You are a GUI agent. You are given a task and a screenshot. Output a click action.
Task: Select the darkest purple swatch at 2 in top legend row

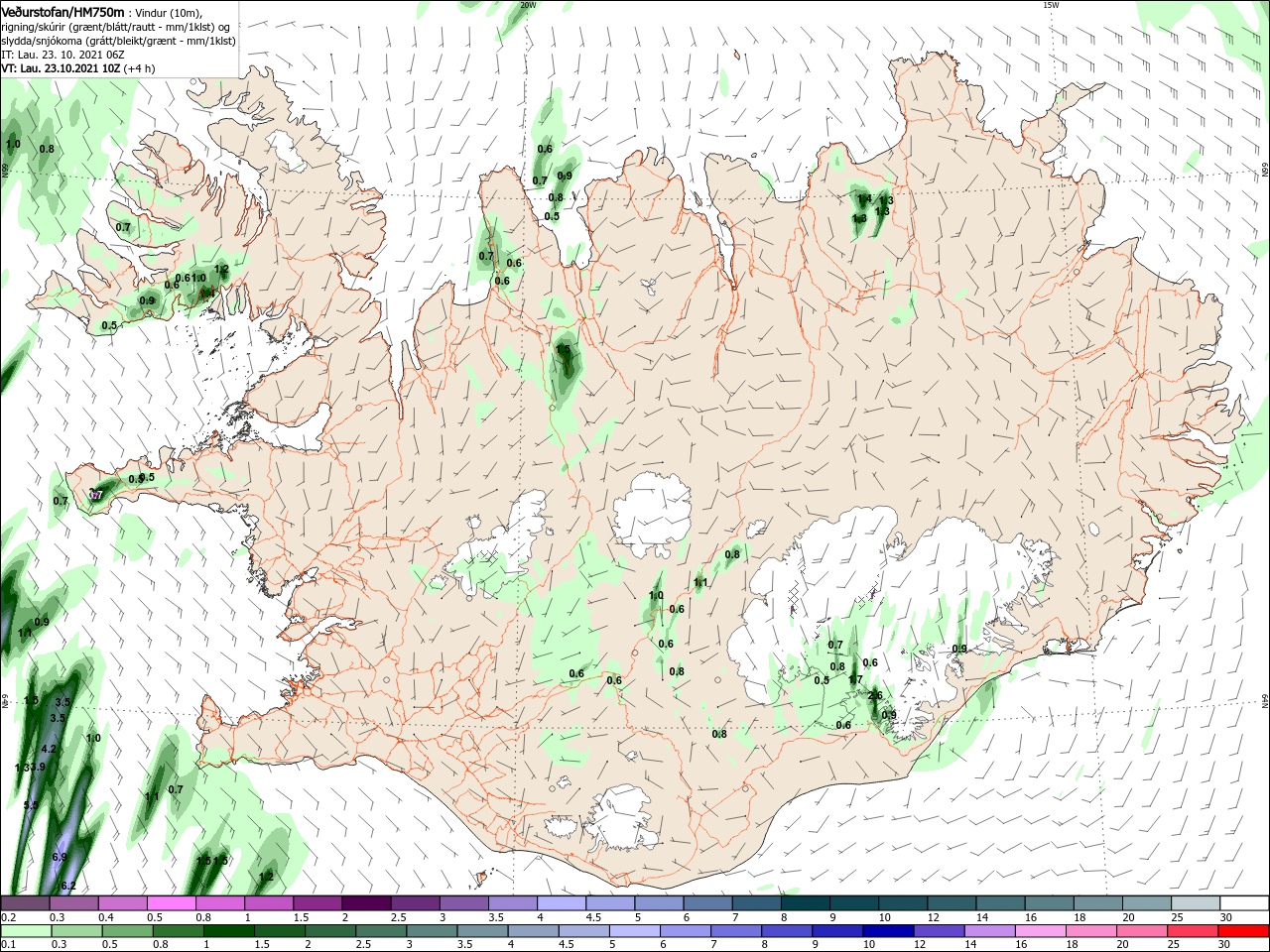pyautogui.click(x=366, y=903)
